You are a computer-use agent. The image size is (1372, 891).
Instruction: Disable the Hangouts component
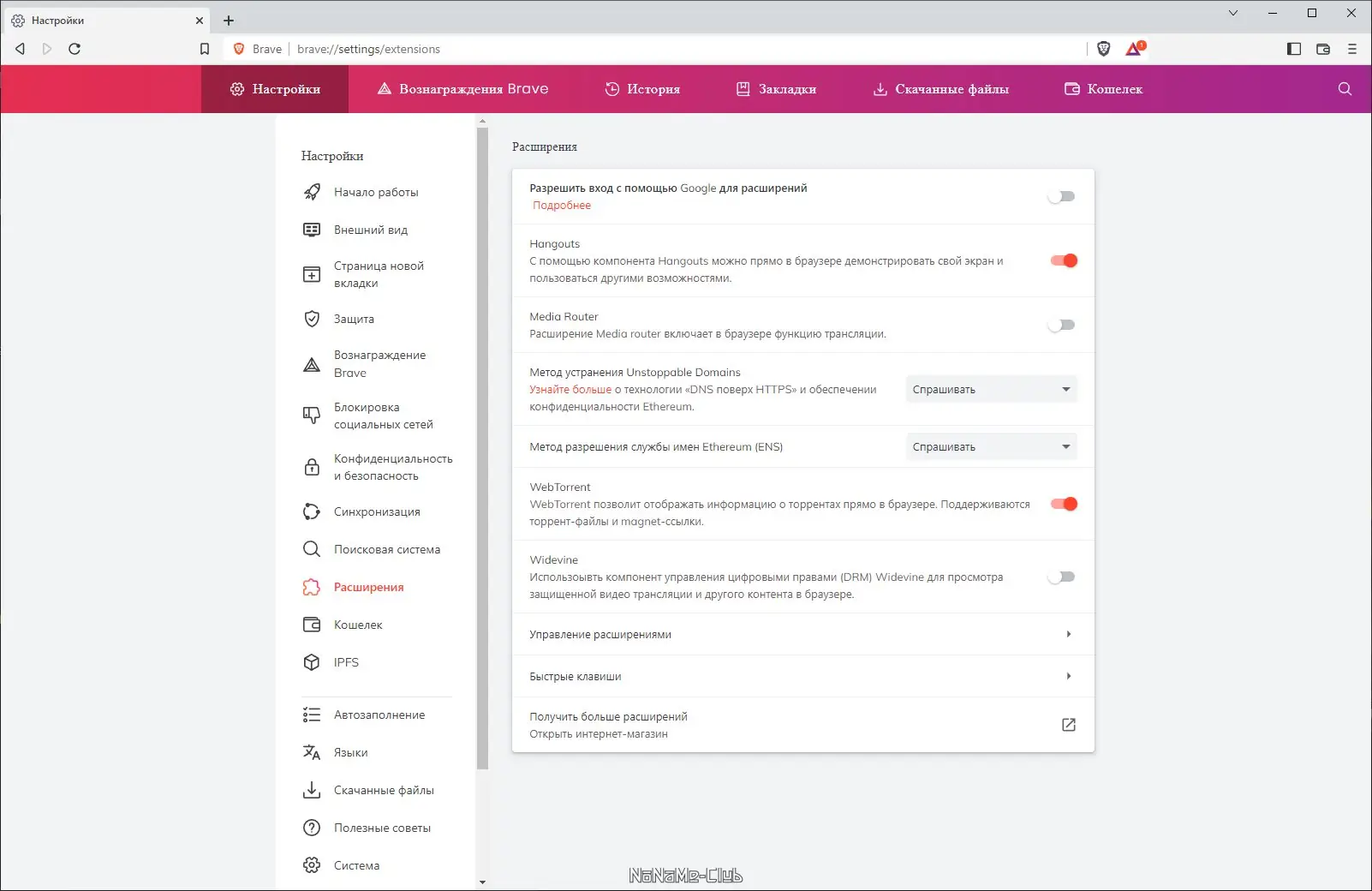[x=1063, y=260]
